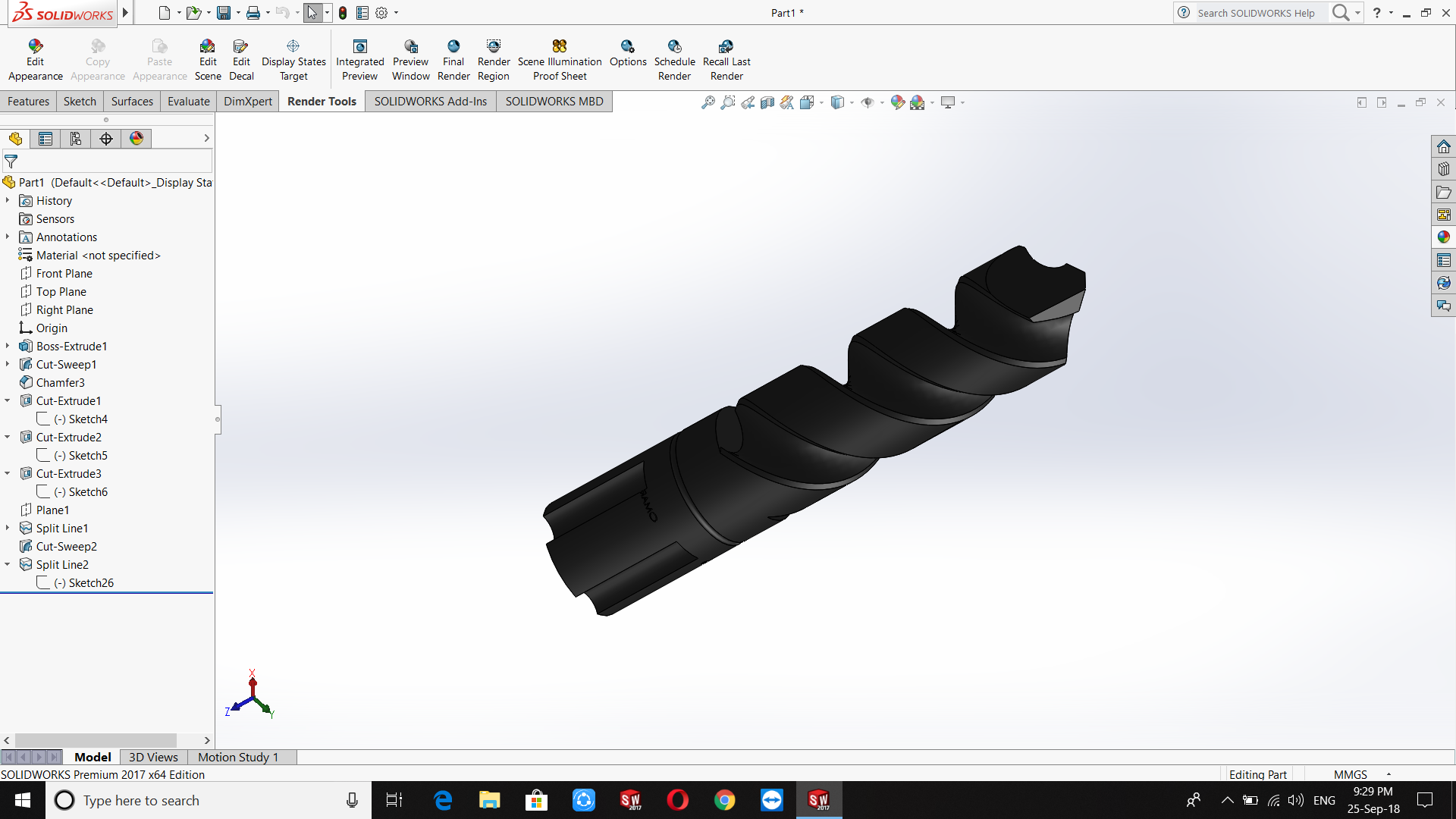
Task: Start the Integrated Preview
Action: [359, 60]
